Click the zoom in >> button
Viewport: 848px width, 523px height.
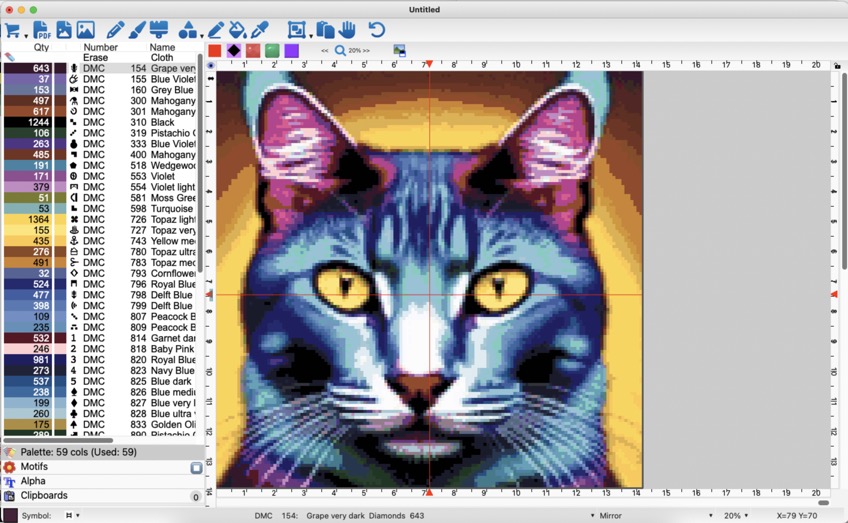364,50
